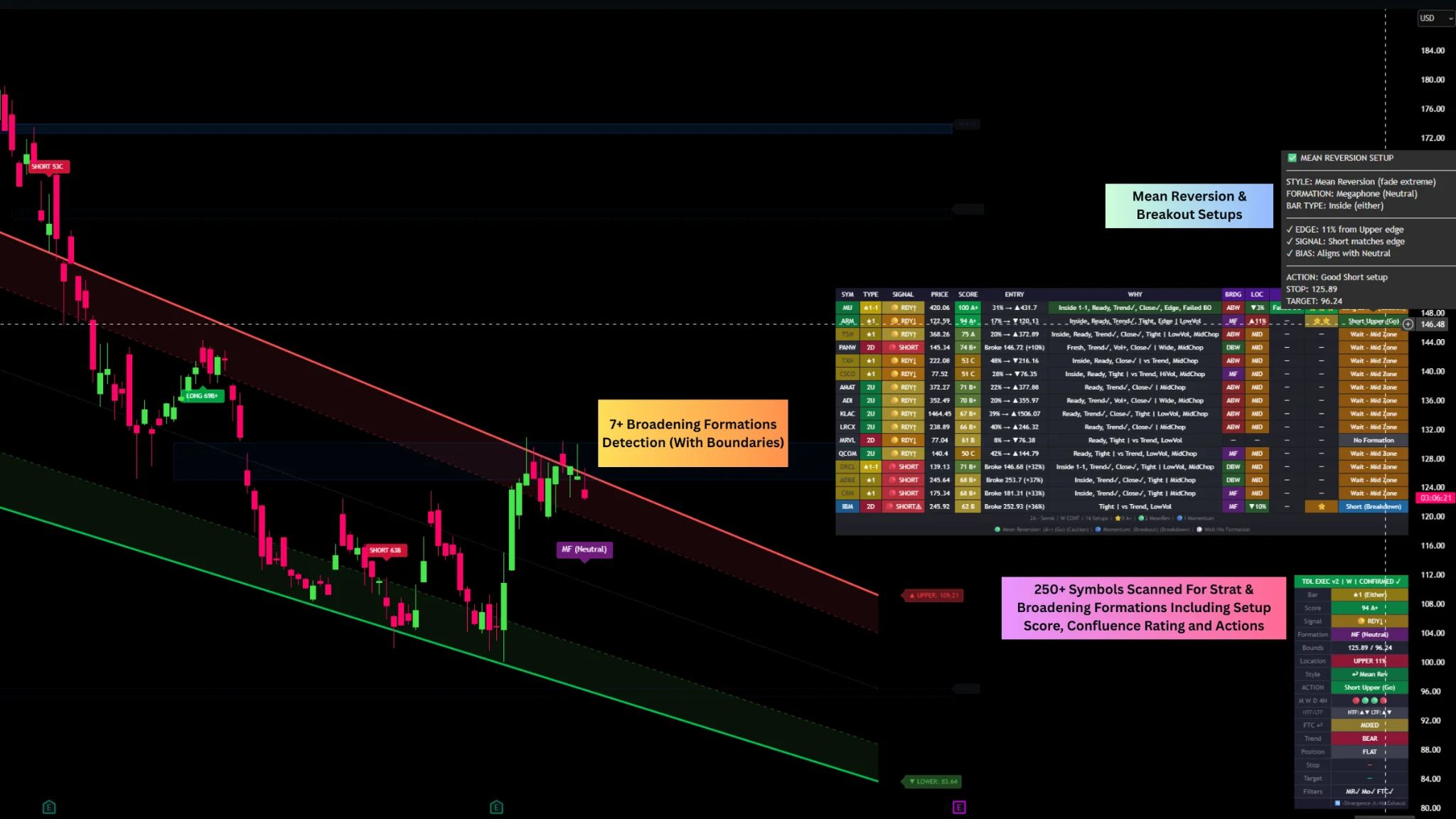This screenshot has width=1456, height=819.
Task: Open the HTF/LTF direction selector
Action: (x=1369, y=712)
